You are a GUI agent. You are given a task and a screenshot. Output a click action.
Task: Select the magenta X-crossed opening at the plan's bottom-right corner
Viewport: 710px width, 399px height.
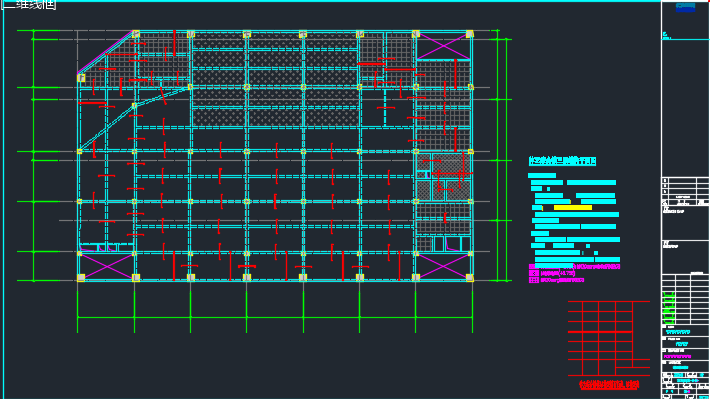click(x=443, y=266)
